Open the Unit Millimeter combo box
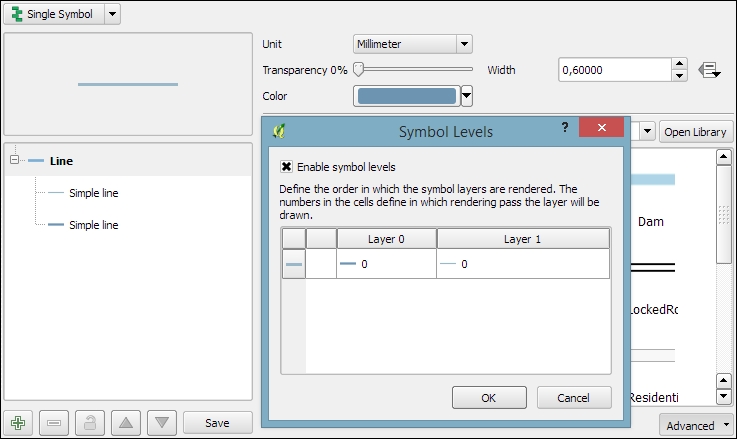 tap(413, 44)
